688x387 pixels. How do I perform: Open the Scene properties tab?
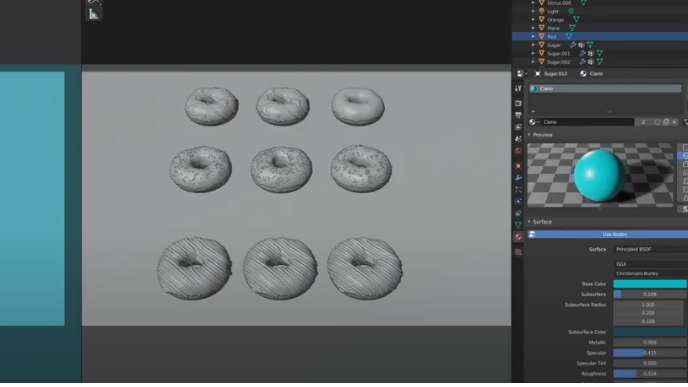click(518, 139)
